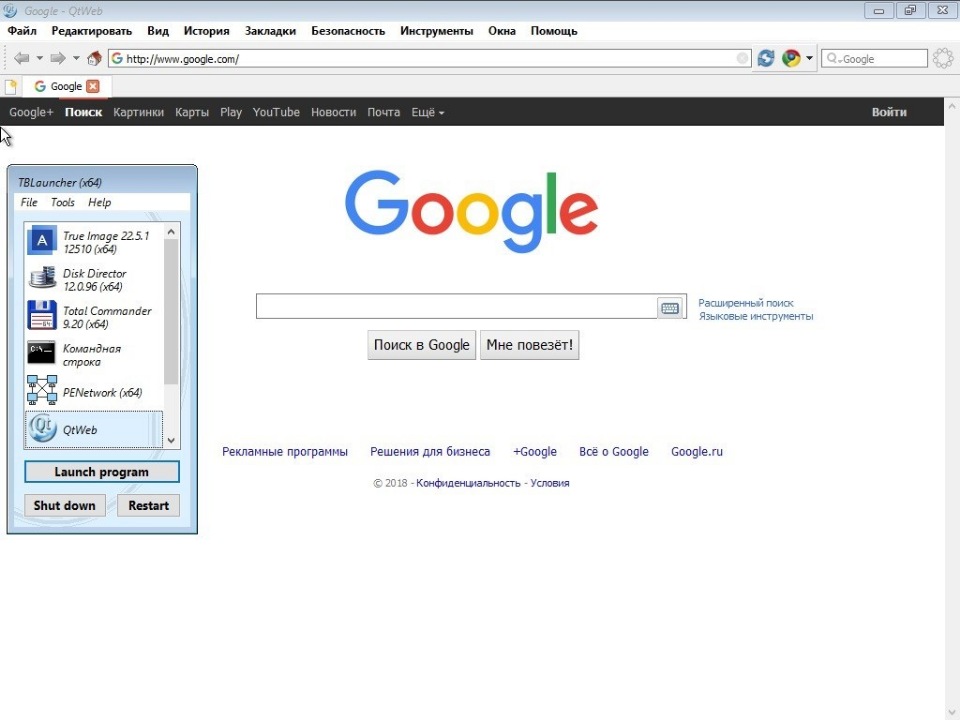Click Google favicon in address bar
Screen dimensions: 960x720
(x=117, y=59)
